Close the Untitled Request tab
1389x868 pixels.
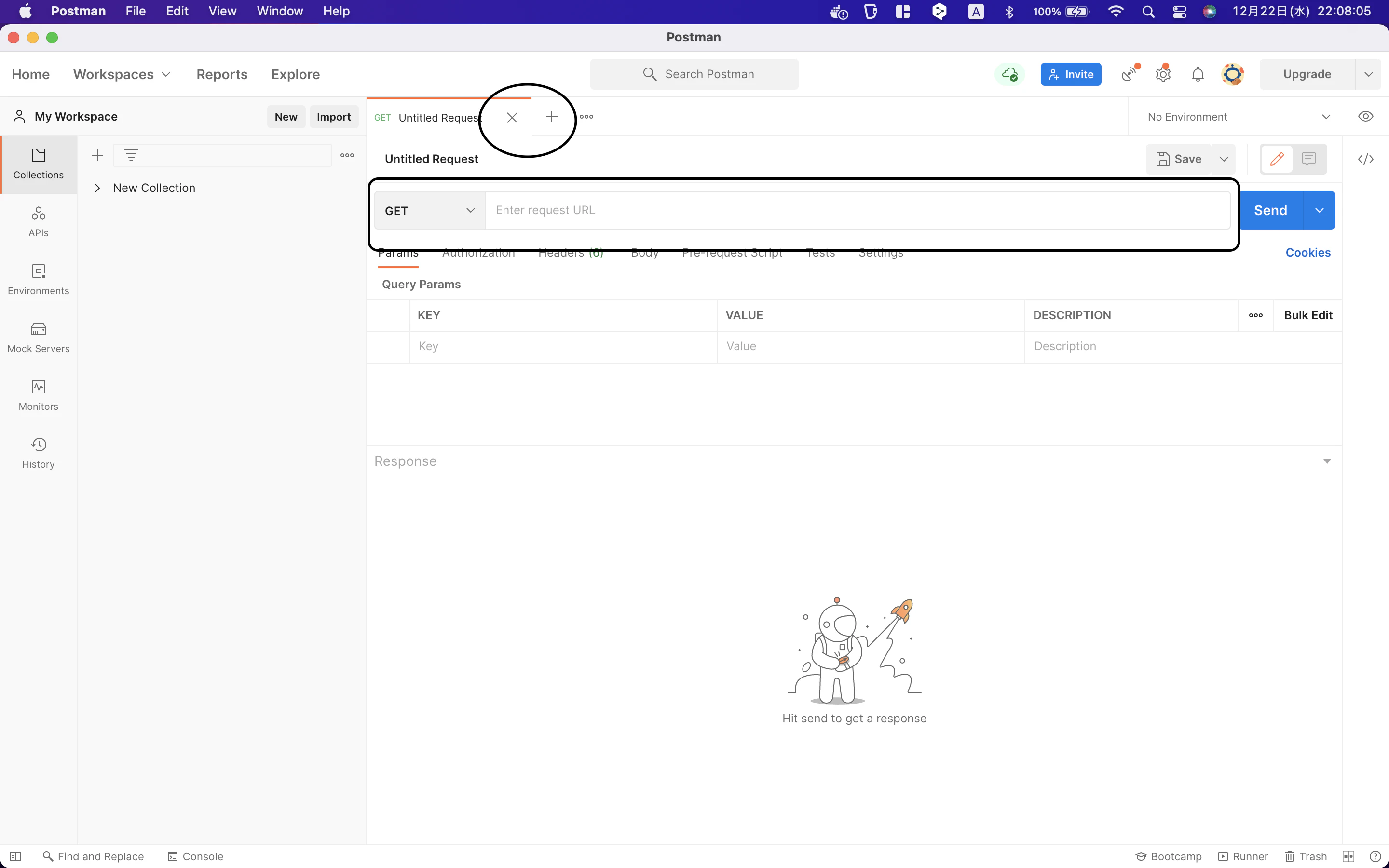click(512, 118)
